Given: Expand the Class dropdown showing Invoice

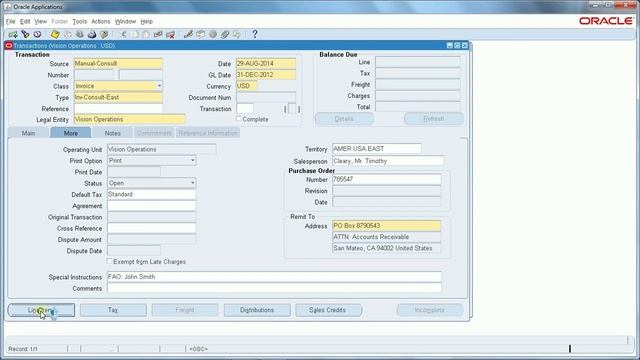Looking at the screenshot, I should (x=159, y=86).
